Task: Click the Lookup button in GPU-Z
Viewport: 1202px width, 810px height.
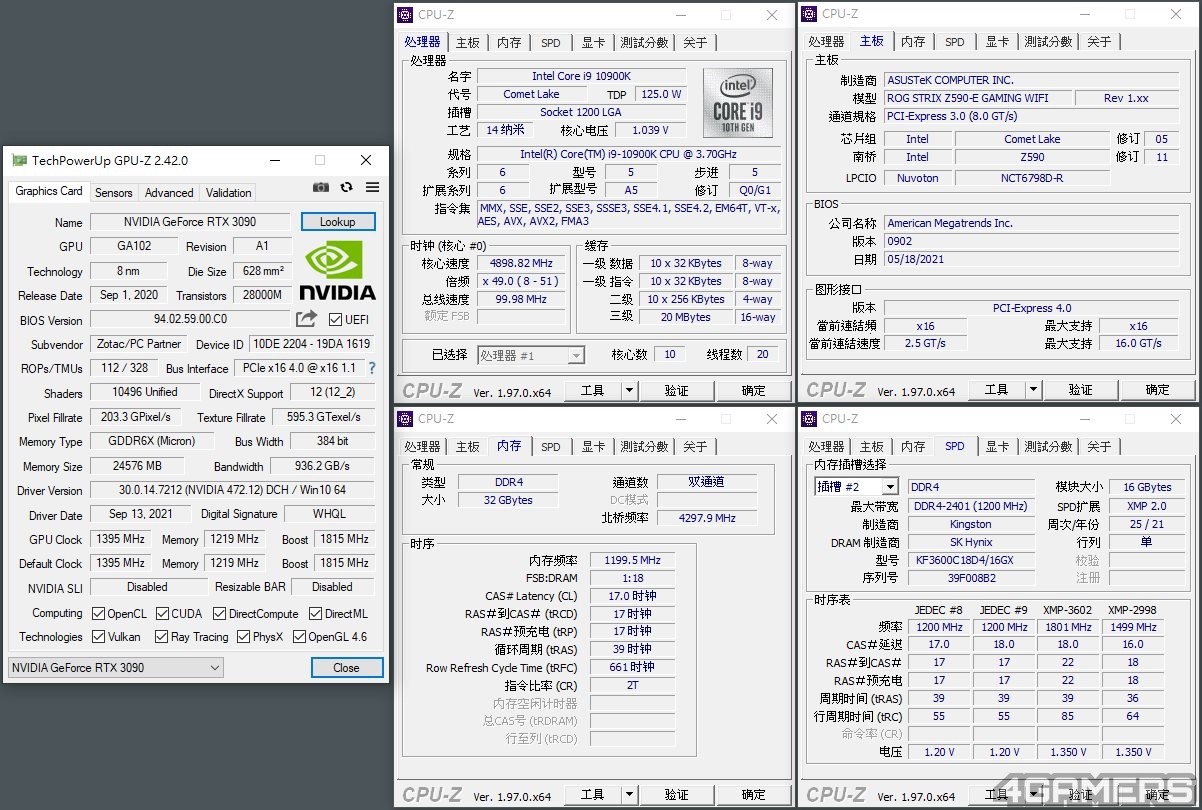Action: point(338,222)
